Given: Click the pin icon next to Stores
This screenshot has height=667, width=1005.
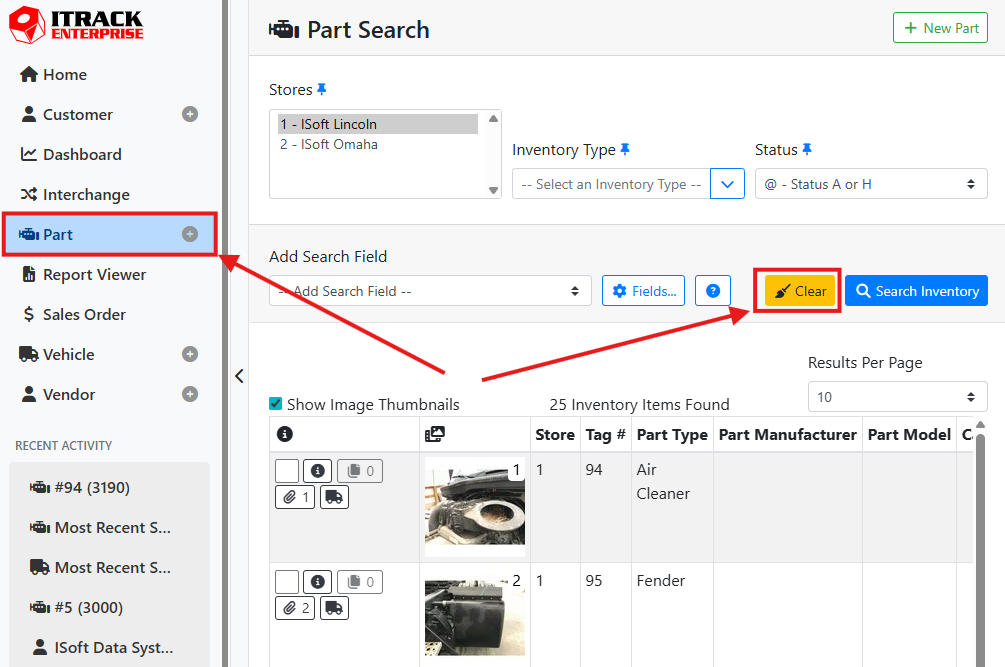Looking at the screenshot, I should [x=322, y=90].
